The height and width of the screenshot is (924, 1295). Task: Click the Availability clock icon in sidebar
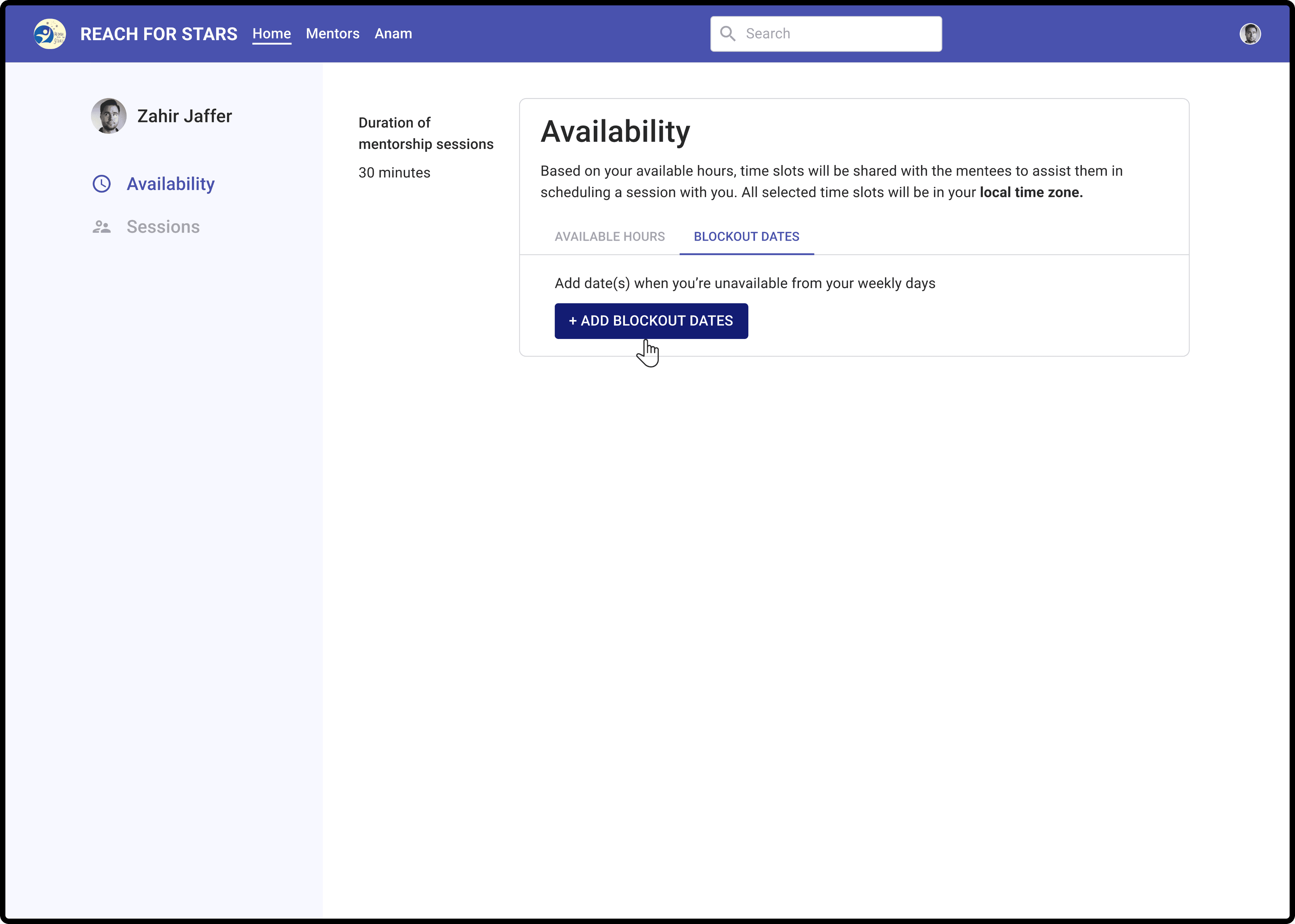[x=102, y=184]
